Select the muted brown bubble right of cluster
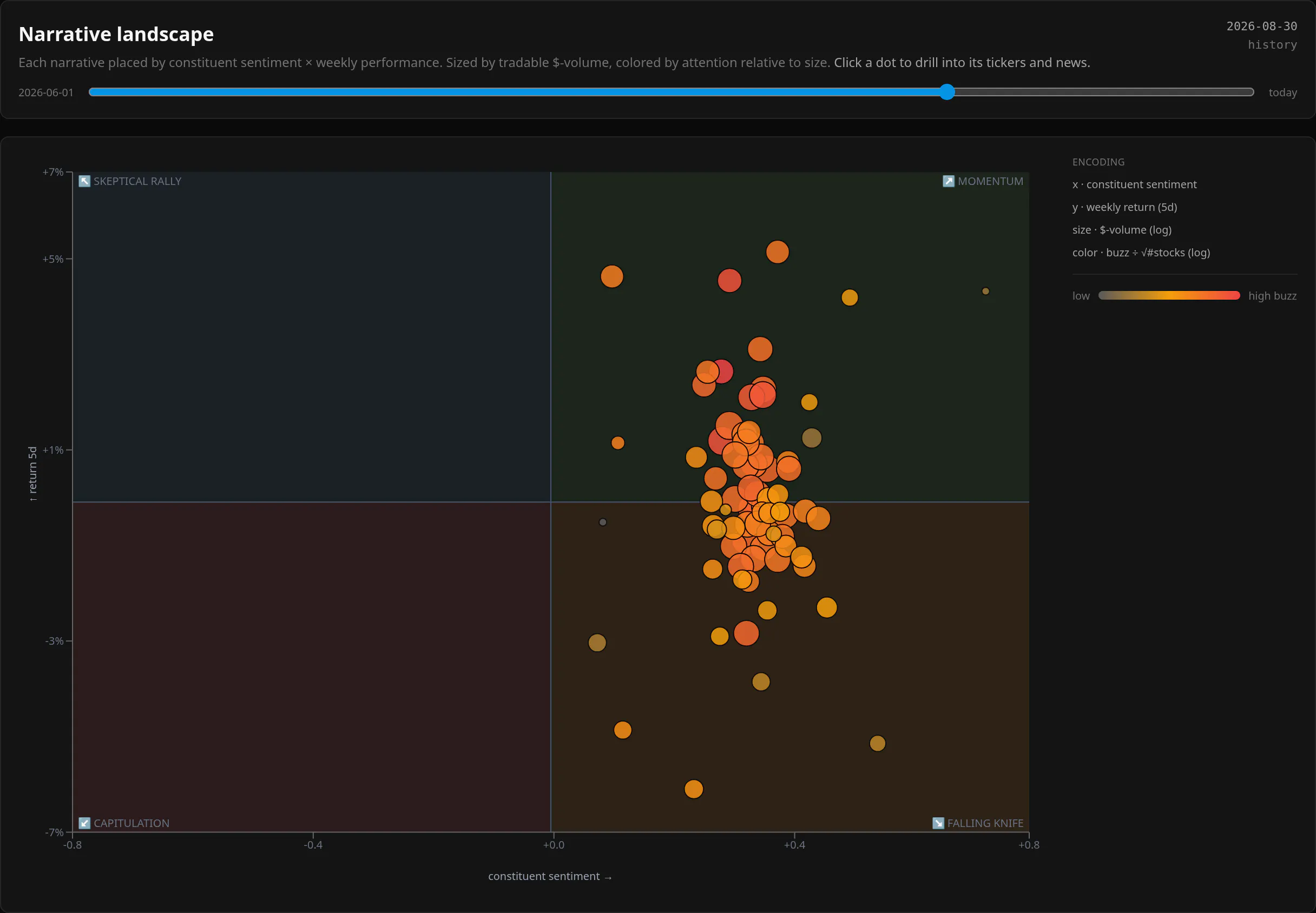Screen dimensions: 1316x913 tap(811, 438)
